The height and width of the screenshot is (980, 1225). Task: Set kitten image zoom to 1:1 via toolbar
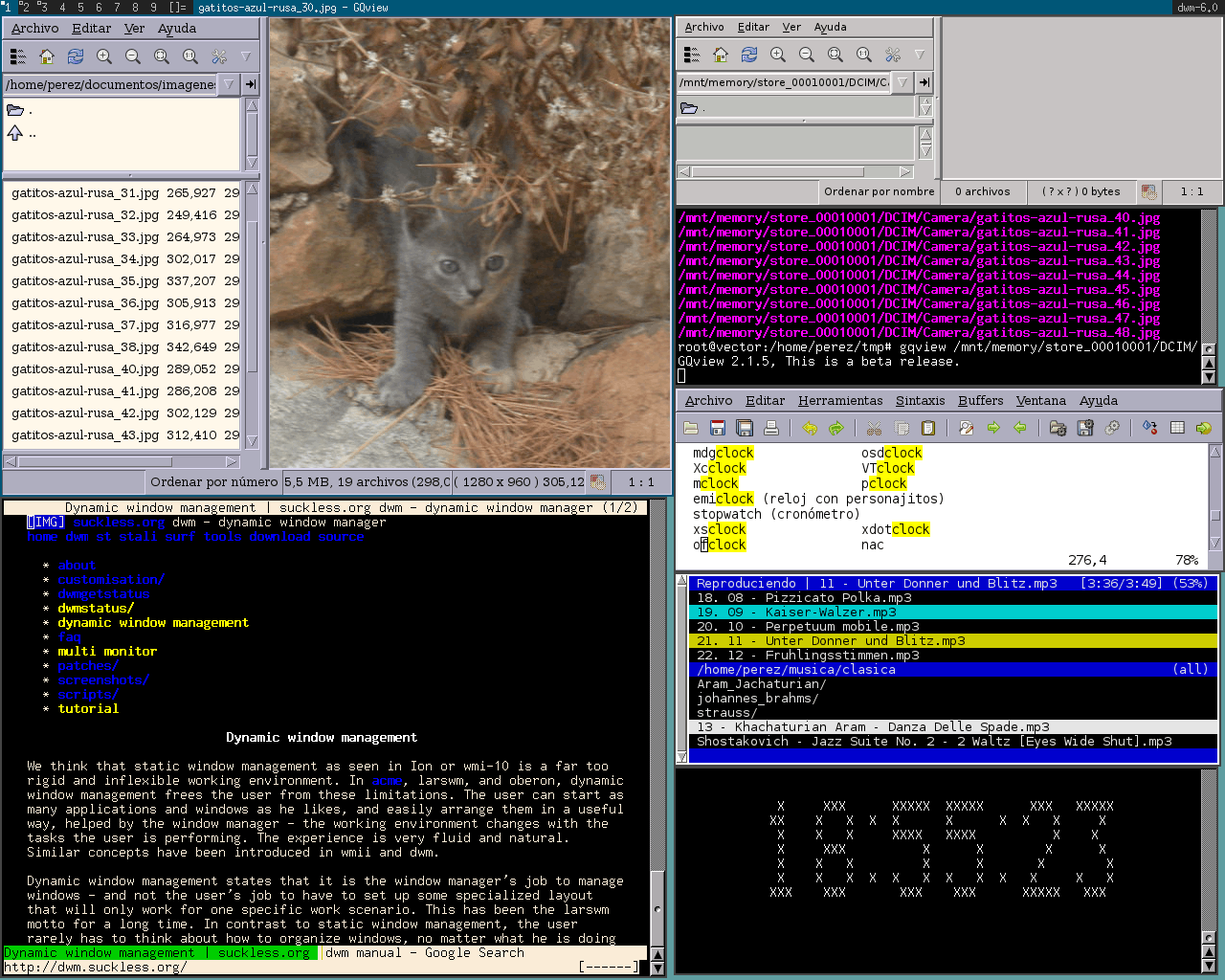click(190, 56)
